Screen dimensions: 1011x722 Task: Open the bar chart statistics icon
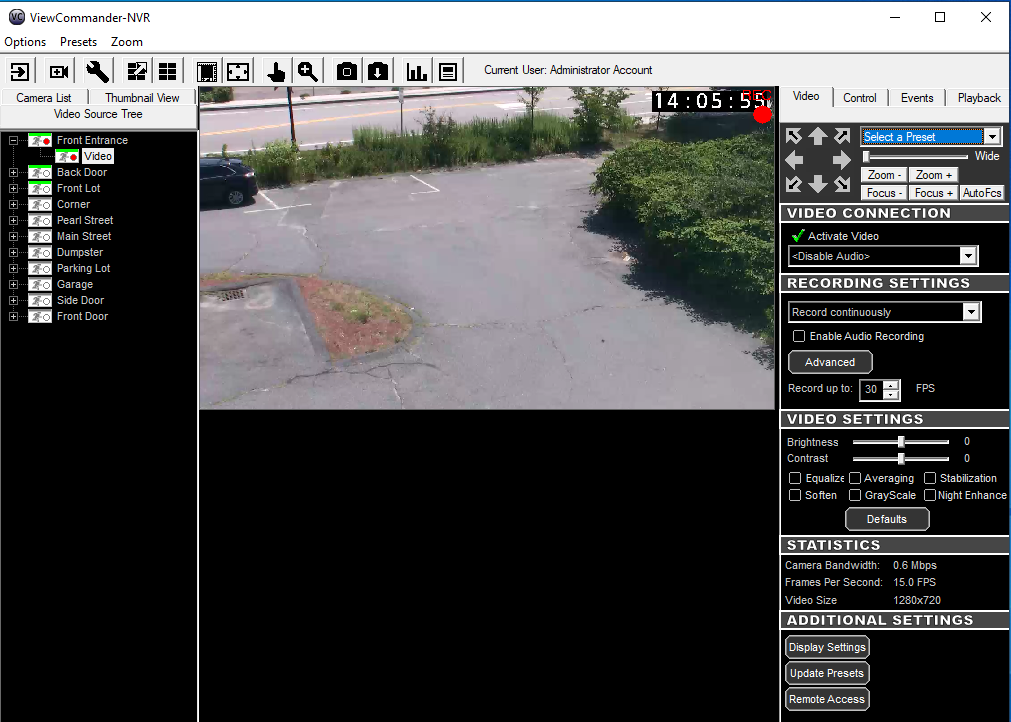pos(417,71)
